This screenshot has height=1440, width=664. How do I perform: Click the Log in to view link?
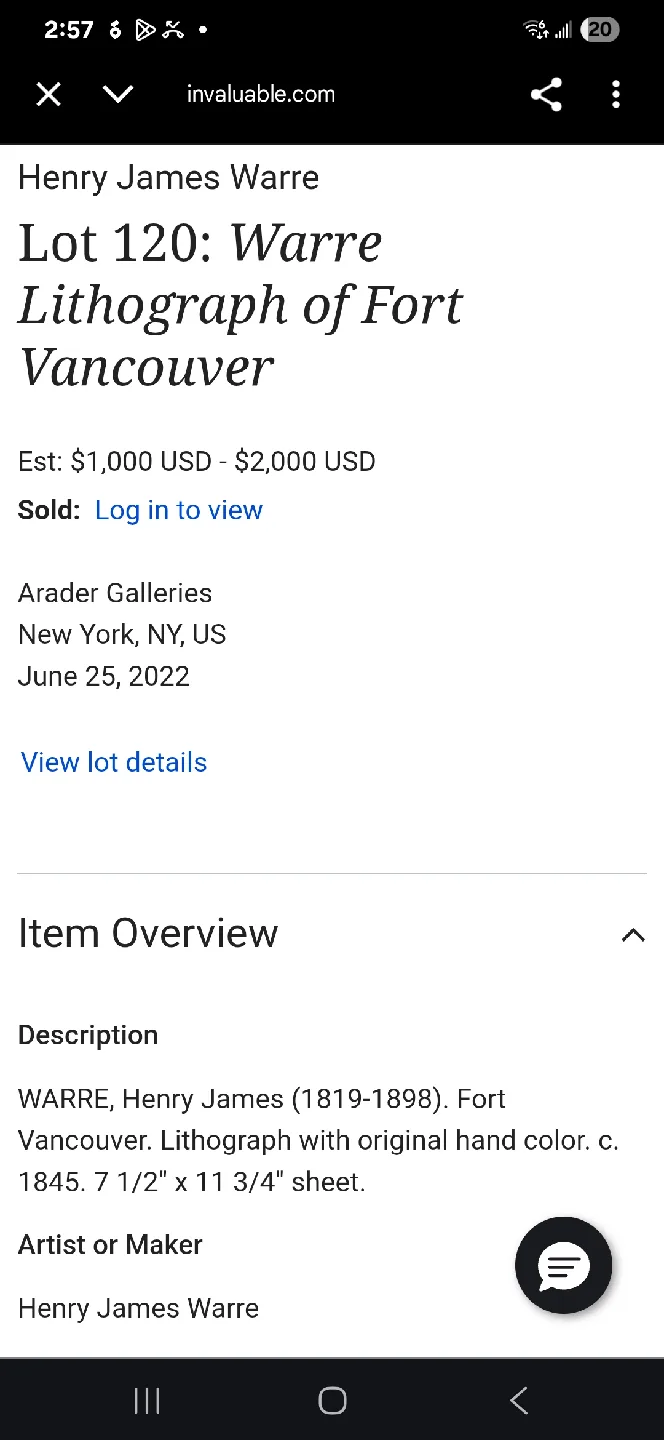tap(179, 510)
